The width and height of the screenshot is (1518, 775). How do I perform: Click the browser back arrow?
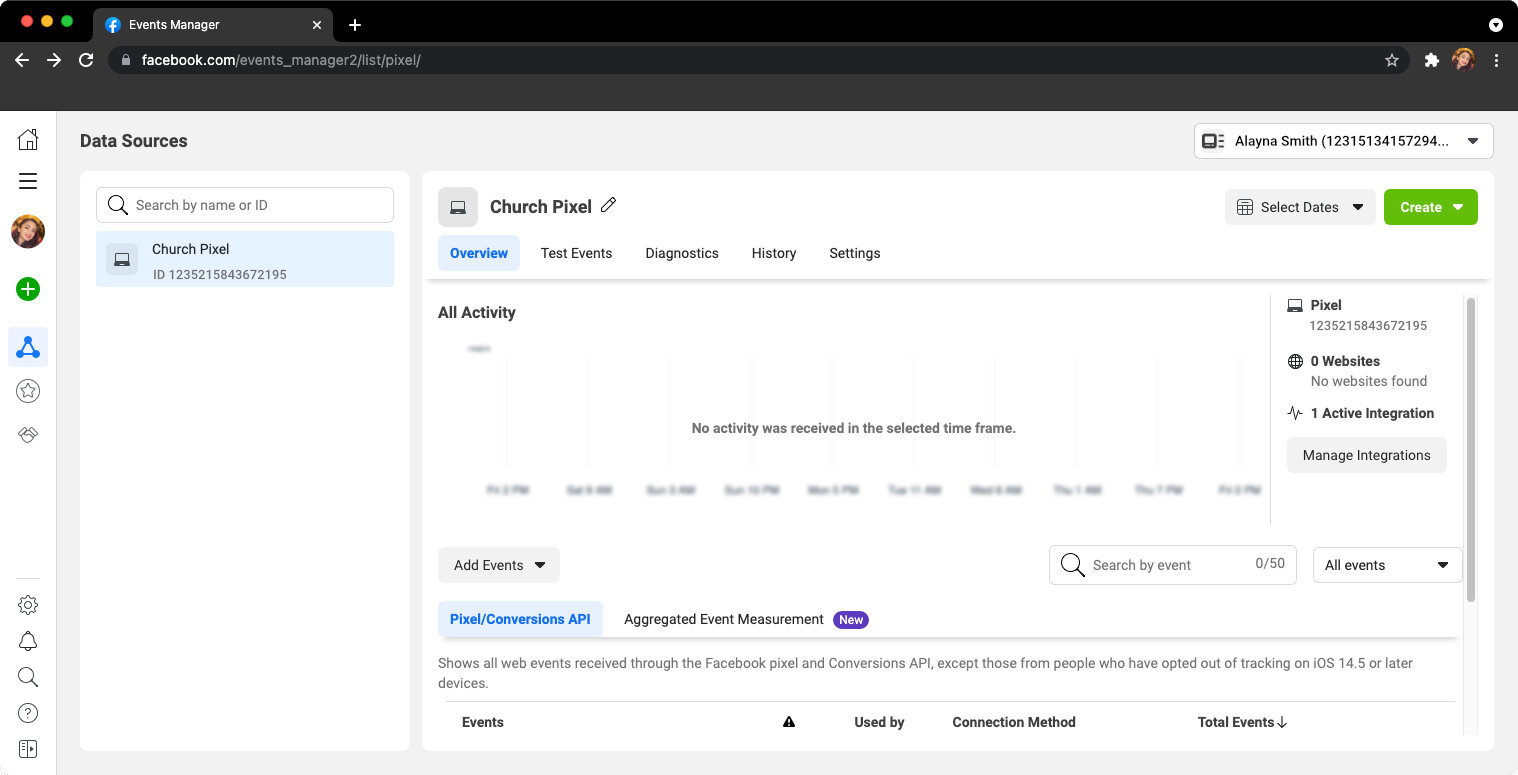(x=22, y=60)
